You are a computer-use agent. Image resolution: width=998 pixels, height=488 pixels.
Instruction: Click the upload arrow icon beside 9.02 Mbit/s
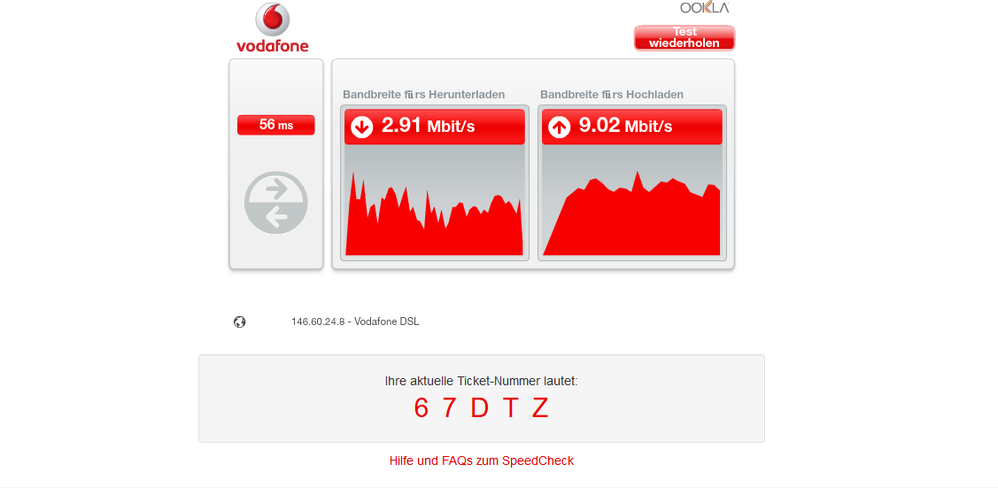[559, 127]
